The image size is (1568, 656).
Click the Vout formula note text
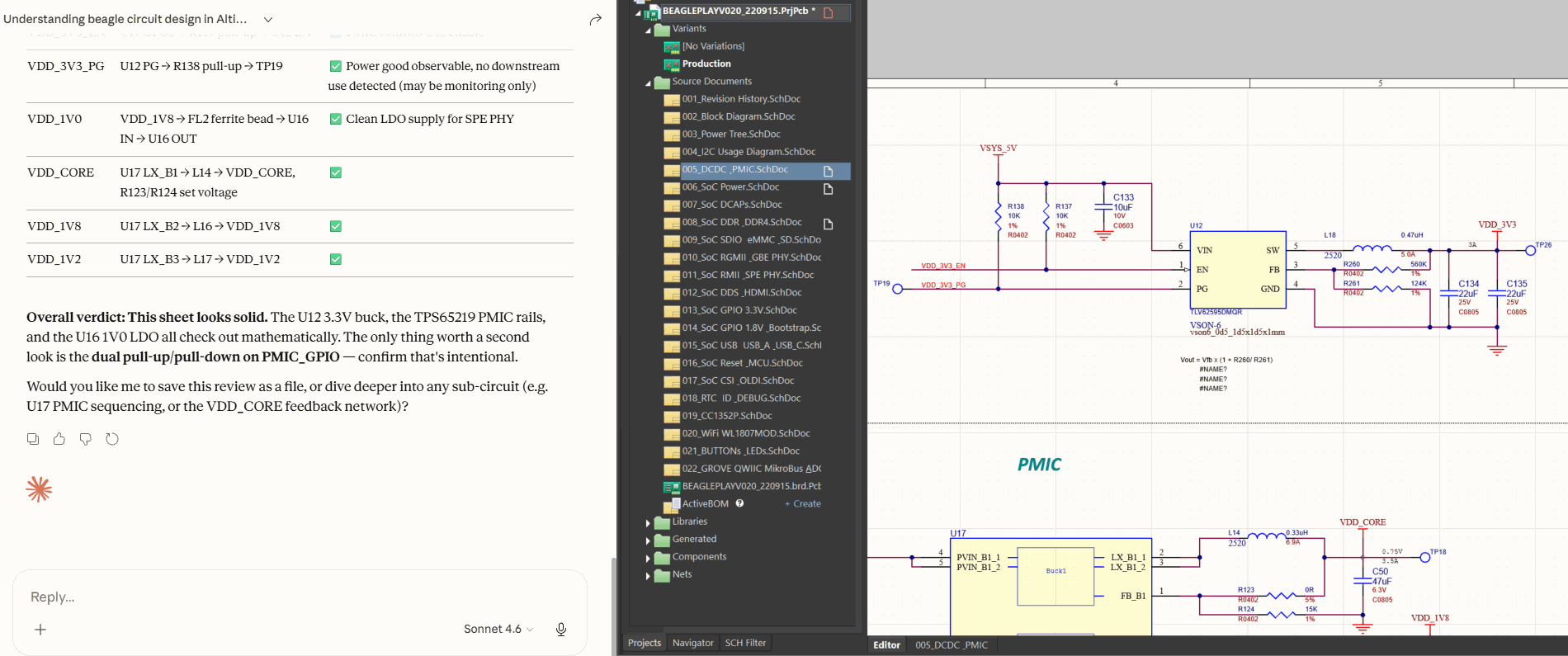pyautogui.click(x=1226, y=360)
